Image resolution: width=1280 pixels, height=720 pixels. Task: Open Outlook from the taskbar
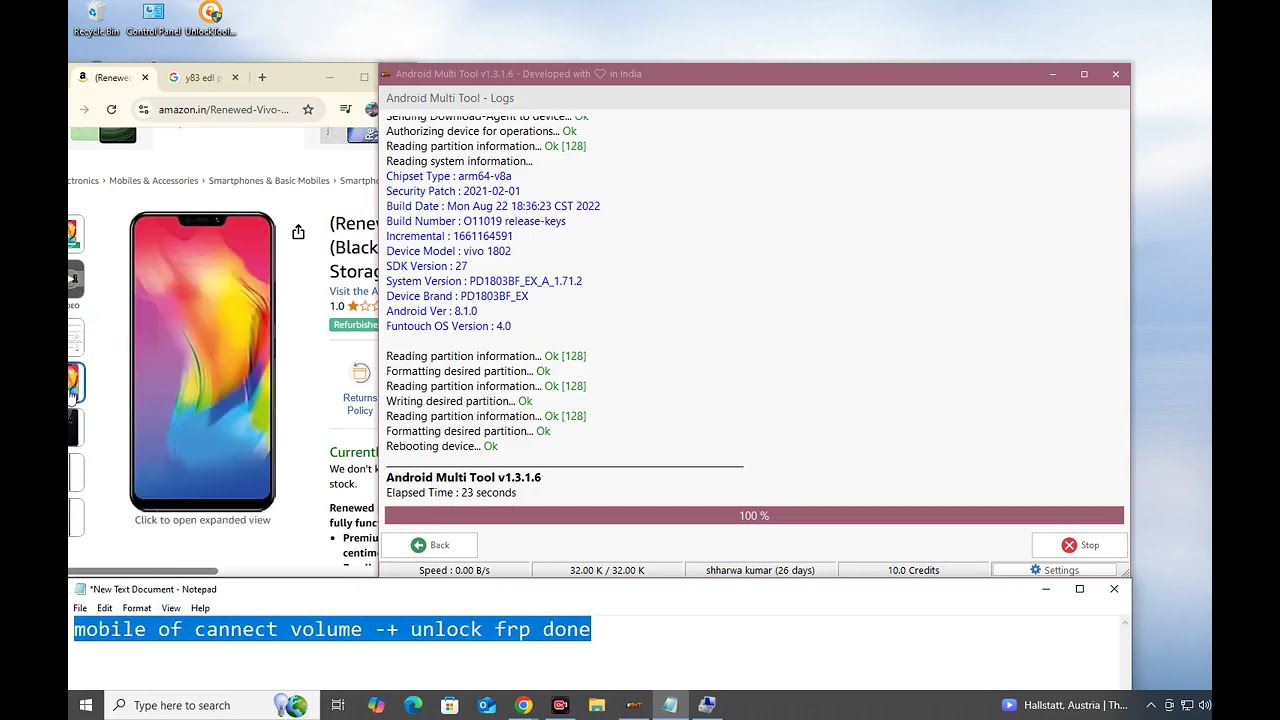[487, 705]
